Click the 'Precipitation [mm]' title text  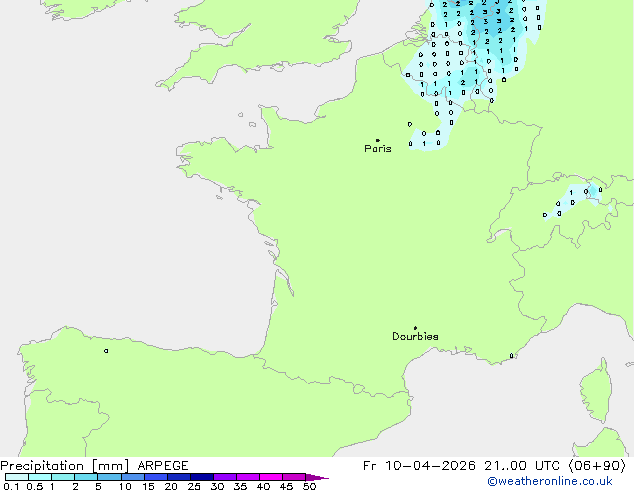65,466
